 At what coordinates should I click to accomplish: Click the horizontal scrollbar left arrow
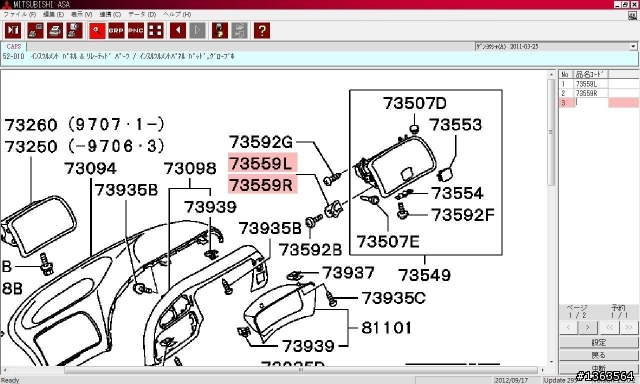(4, 370)
